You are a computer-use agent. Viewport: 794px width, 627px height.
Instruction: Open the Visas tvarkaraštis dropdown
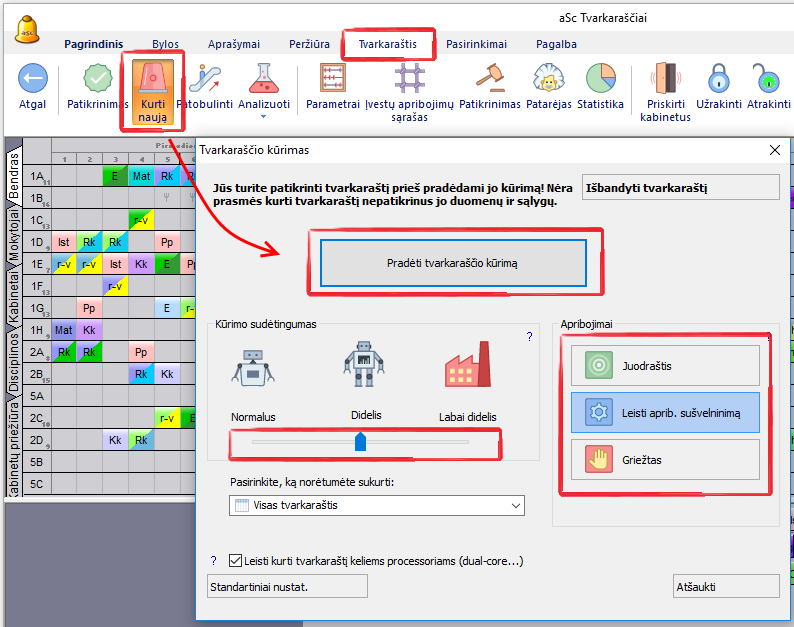pyautogui.click(x=376, y=506)
